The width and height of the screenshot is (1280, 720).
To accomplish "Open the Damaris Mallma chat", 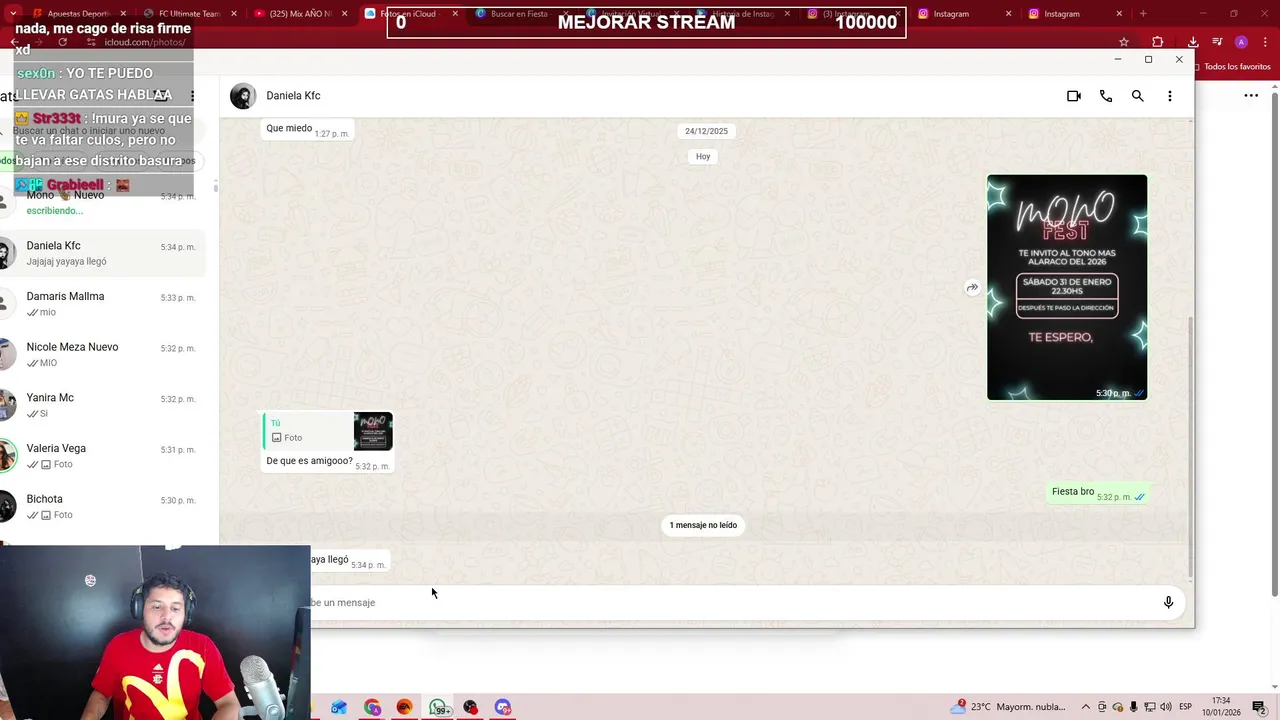I will [104, 304].
